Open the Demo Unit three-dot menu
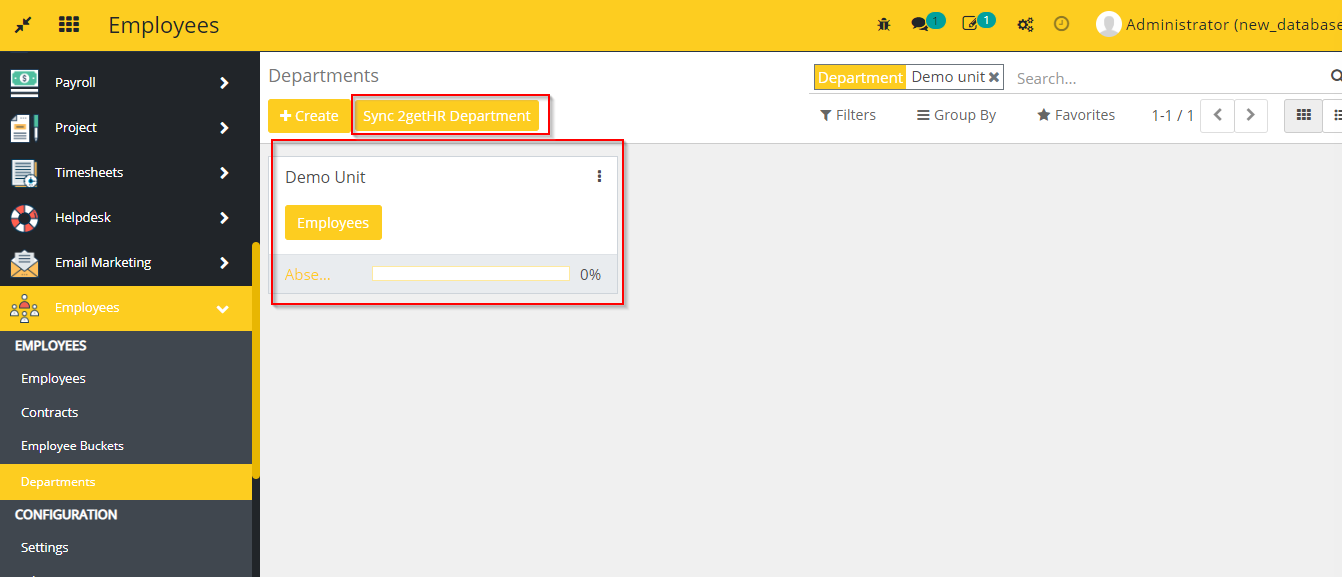This screenshot has height=577, width=1342. click(x=599, y=177)
